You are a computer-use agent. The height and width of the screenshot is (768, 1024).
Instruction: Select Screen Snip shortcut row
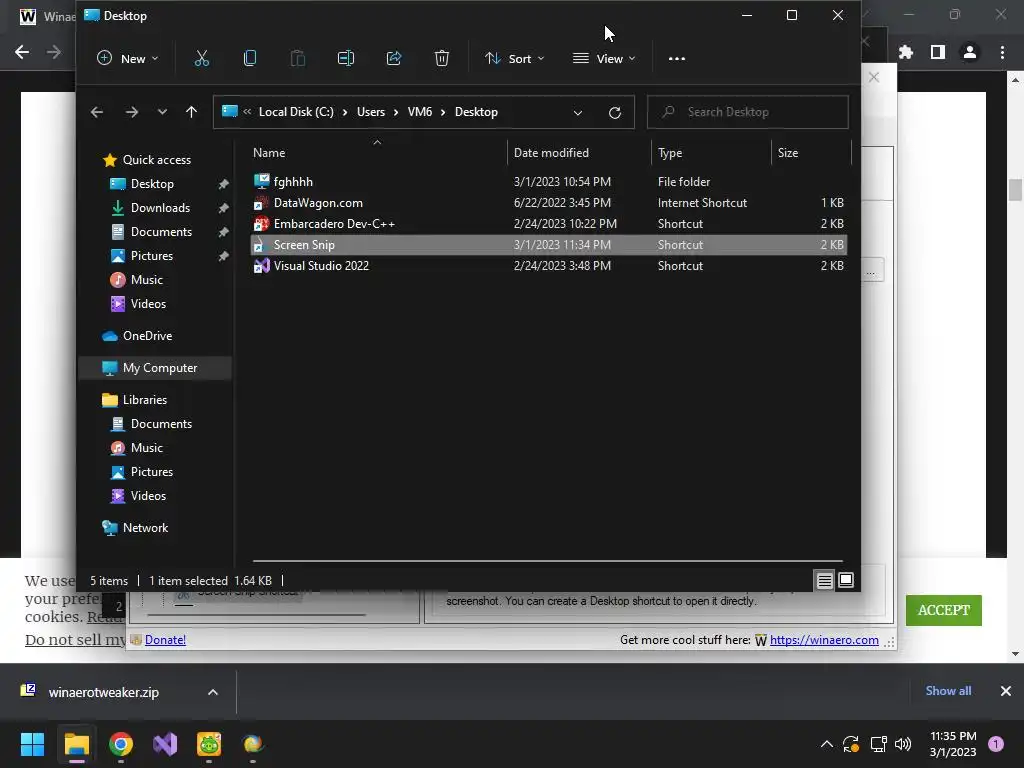click(x=549, y=245)
